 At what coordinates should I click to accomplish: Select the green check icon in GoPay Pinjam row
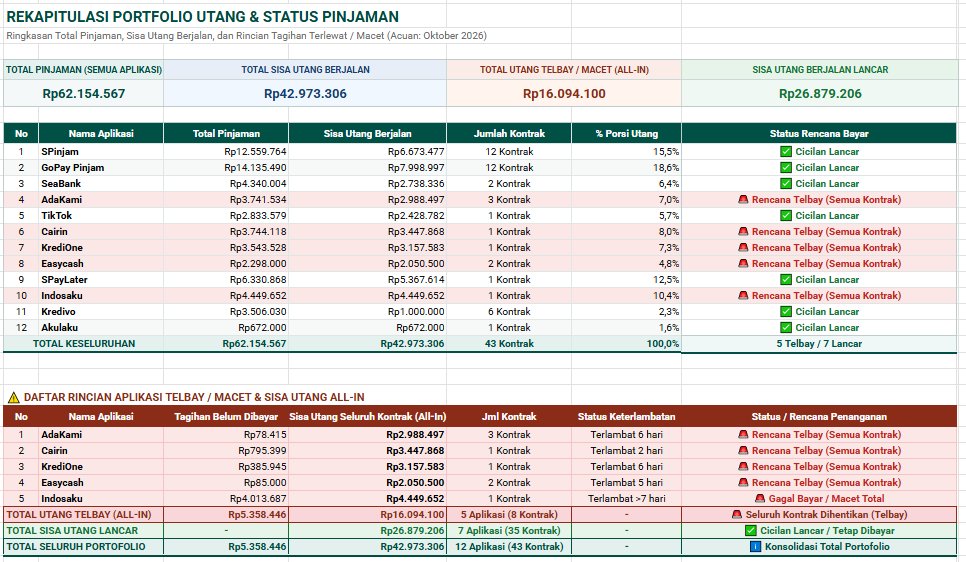click(785, 168)
